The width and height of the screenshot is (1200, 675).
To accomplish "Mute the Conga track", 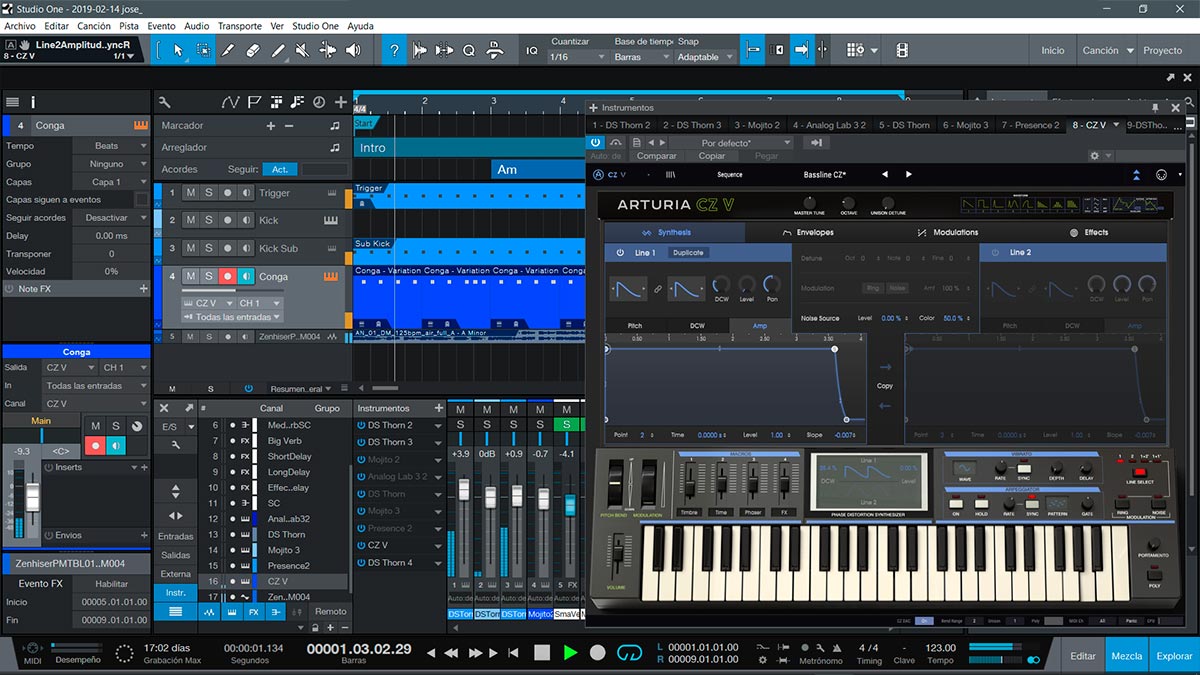I will click(x=191, y=276).
